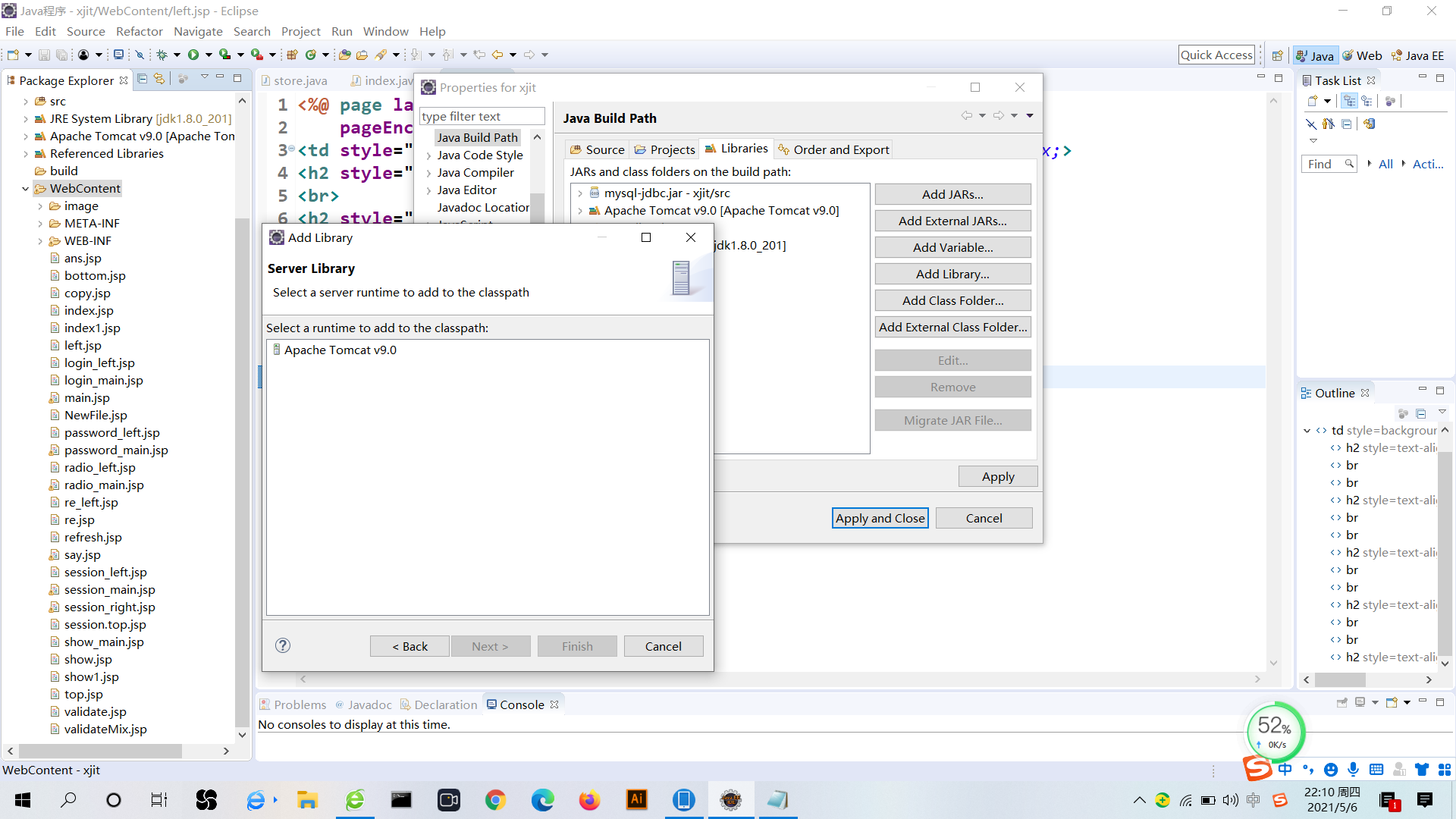Open the store.java editor tab

click(295, 80)
